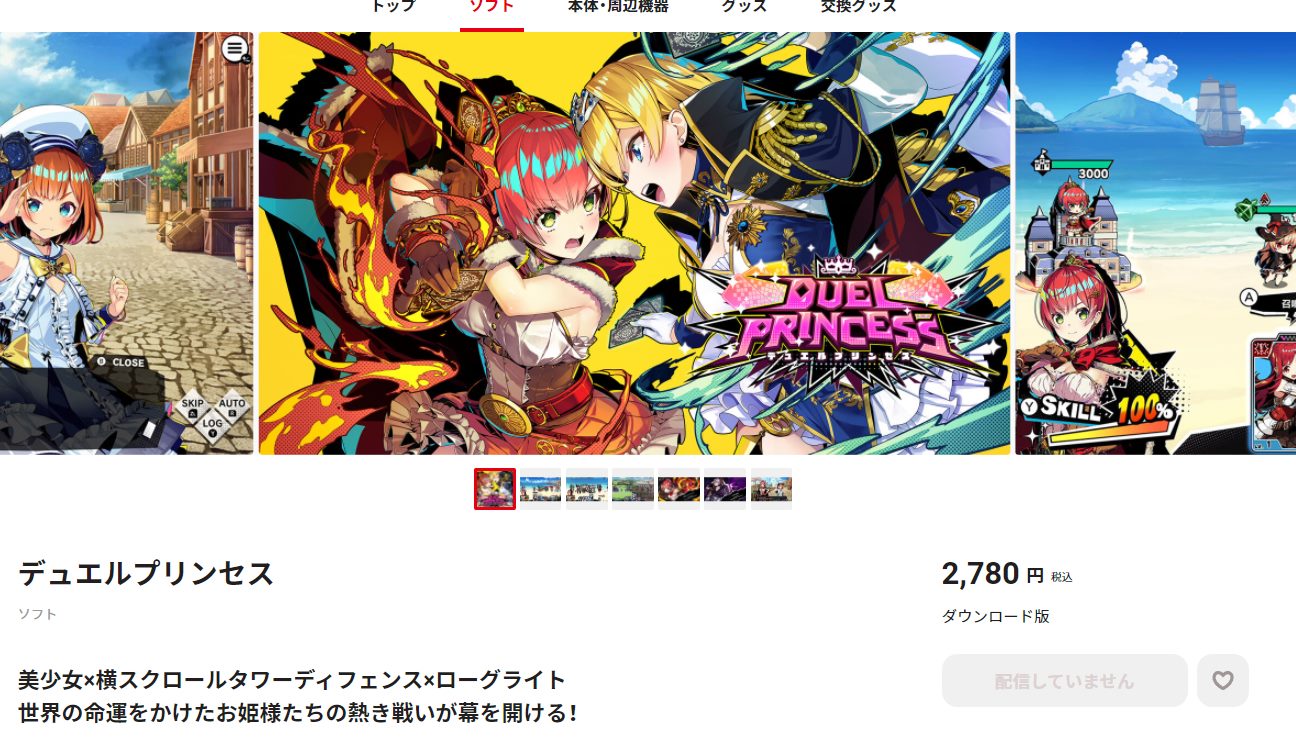Select the second thumbnail in the gallery strip
The image size is (1296, 748).
(x=541, y=489)
